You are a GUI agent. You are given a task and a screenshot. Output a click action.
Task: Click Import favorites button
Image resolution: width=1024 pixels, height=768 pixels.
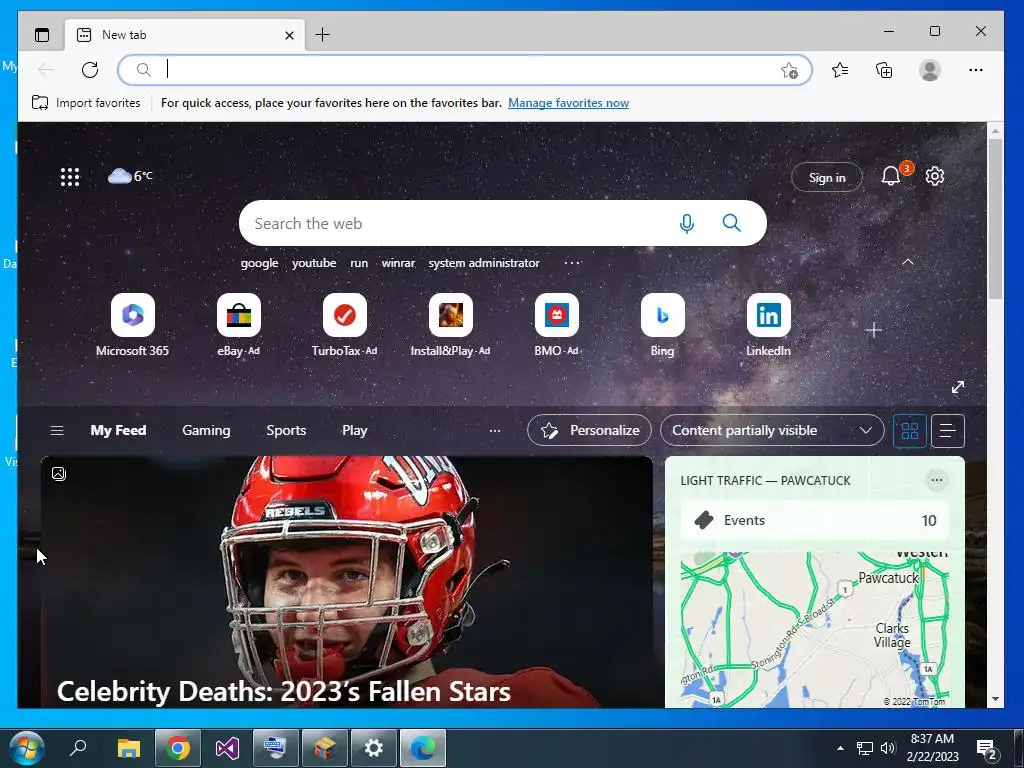(x=86, y=103)
